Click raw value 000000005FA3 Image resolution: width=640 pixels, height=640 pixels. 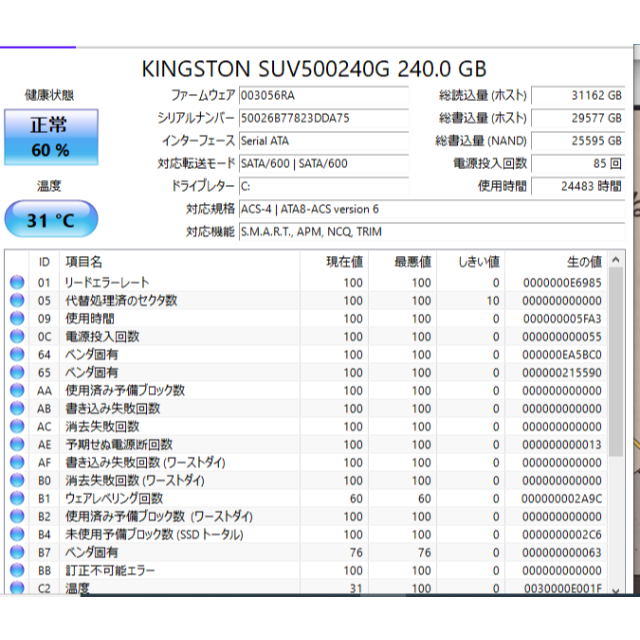pyautogui.click(x=562, y=319)
